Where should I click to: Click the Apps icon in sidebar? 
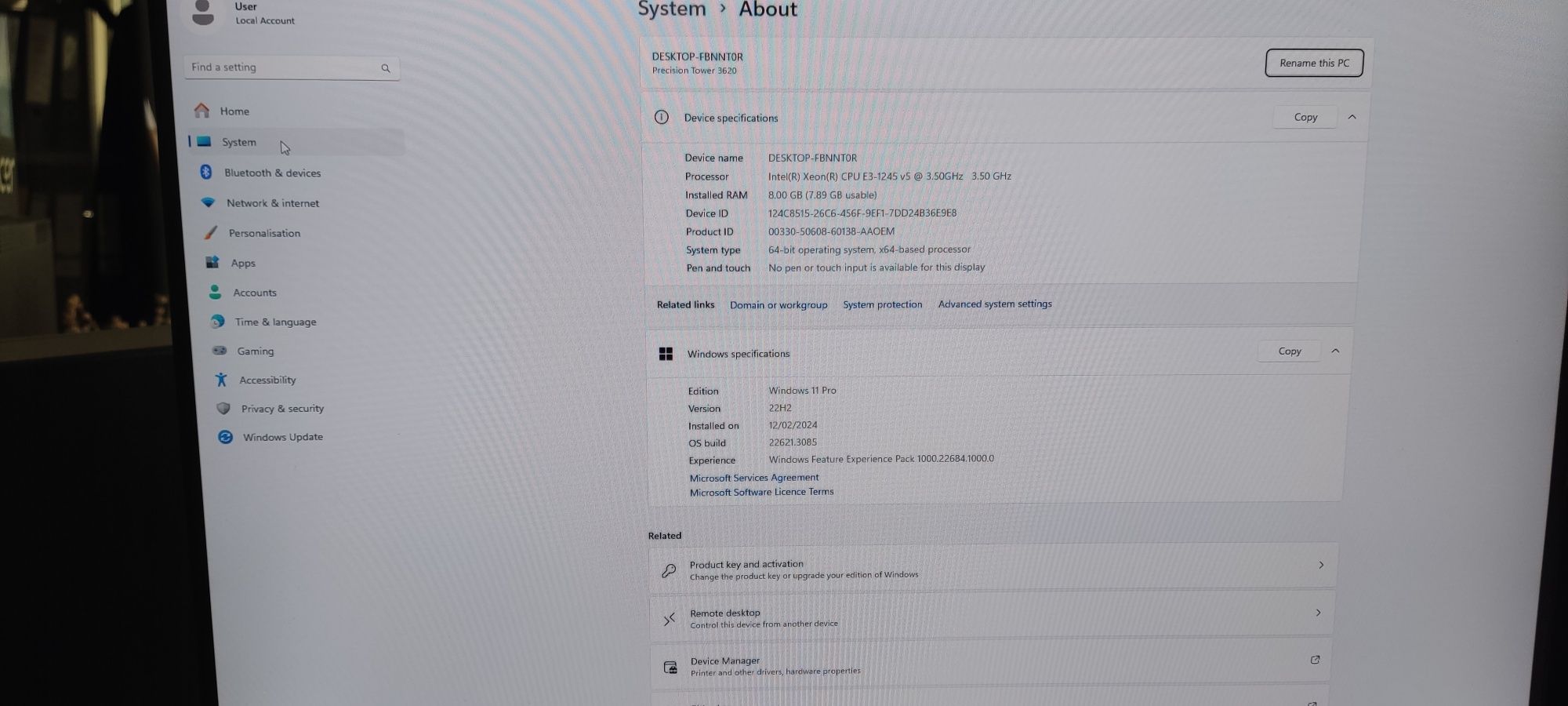pyautogui.click(x=212, y=262)
